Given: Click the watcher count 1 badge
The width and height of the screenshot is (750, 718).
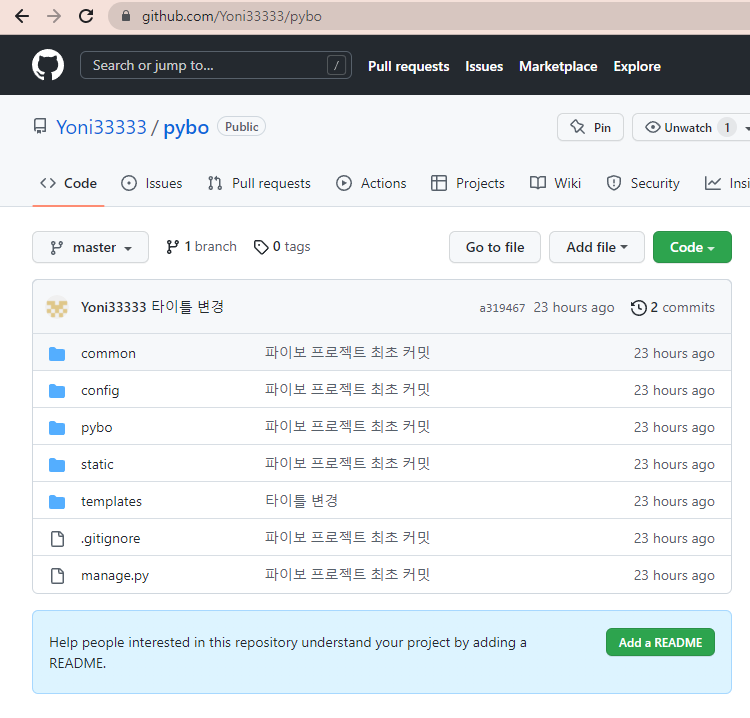Looking at the screenshot, I should (727, 128).
